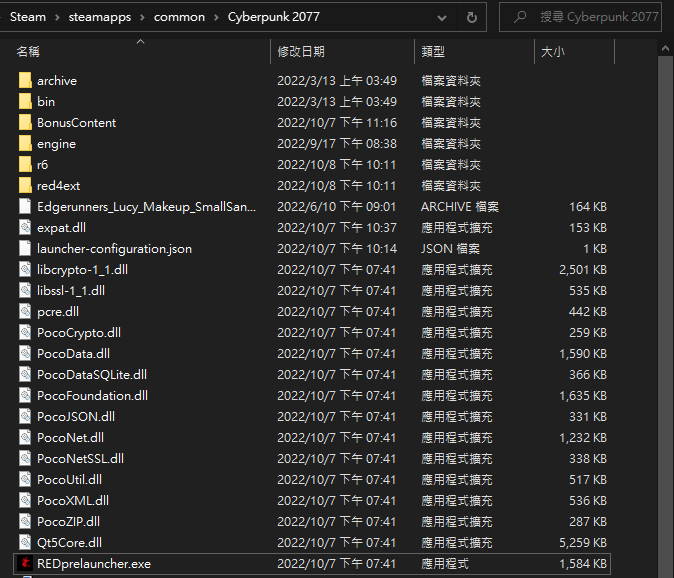Select the libcrypto-1_1.dll file name

tap(82, 269)
